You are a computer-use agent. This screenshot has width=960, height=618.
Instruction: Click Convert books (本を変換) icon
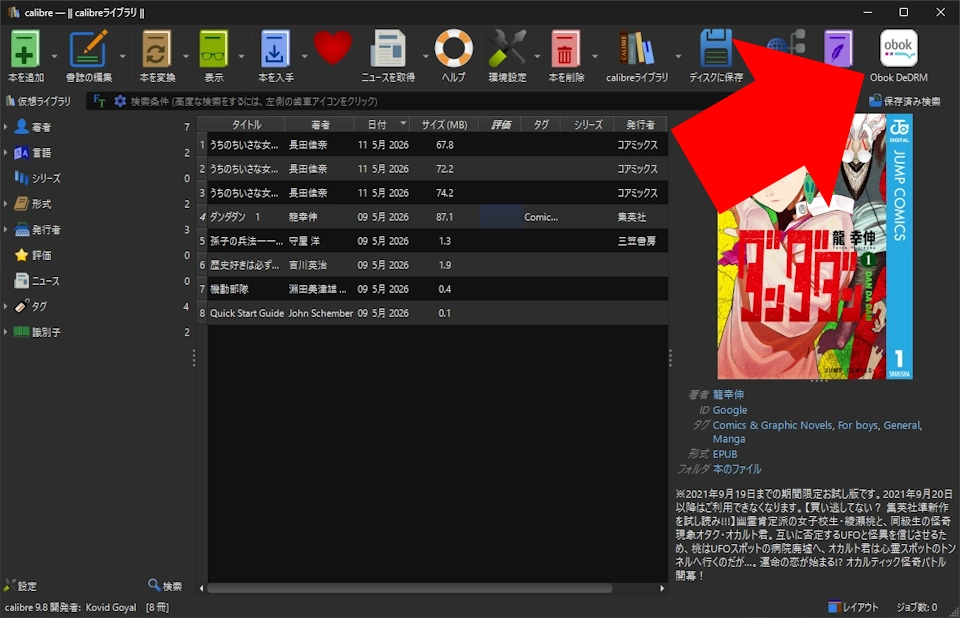click(x=157, y=49)
